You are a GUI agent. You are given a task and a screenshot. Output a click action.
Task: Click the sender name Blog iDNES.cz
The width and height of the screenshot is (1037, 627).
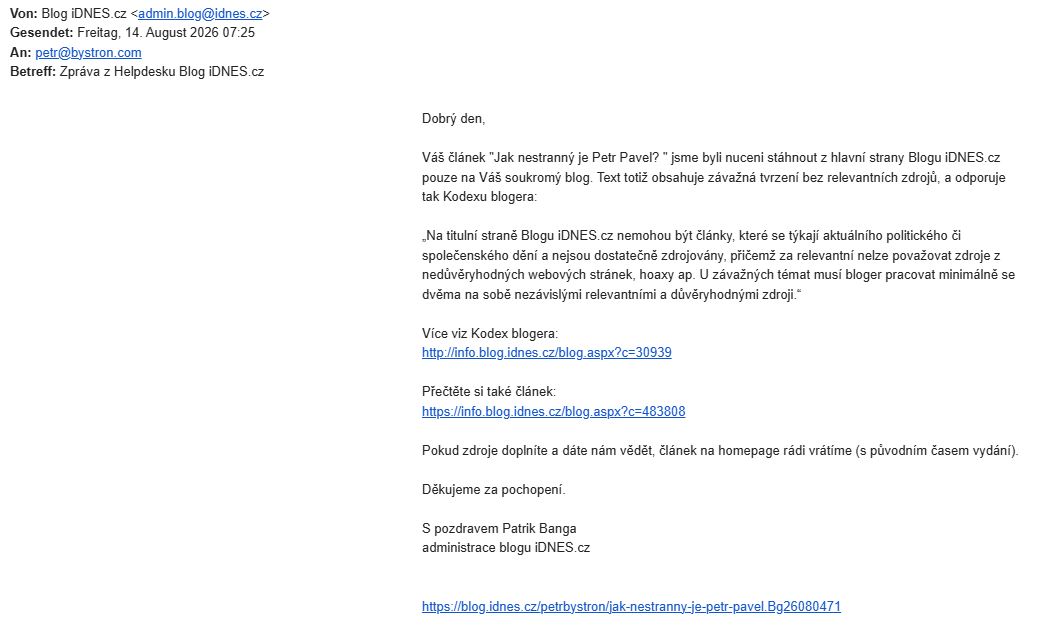click(83, 13)
